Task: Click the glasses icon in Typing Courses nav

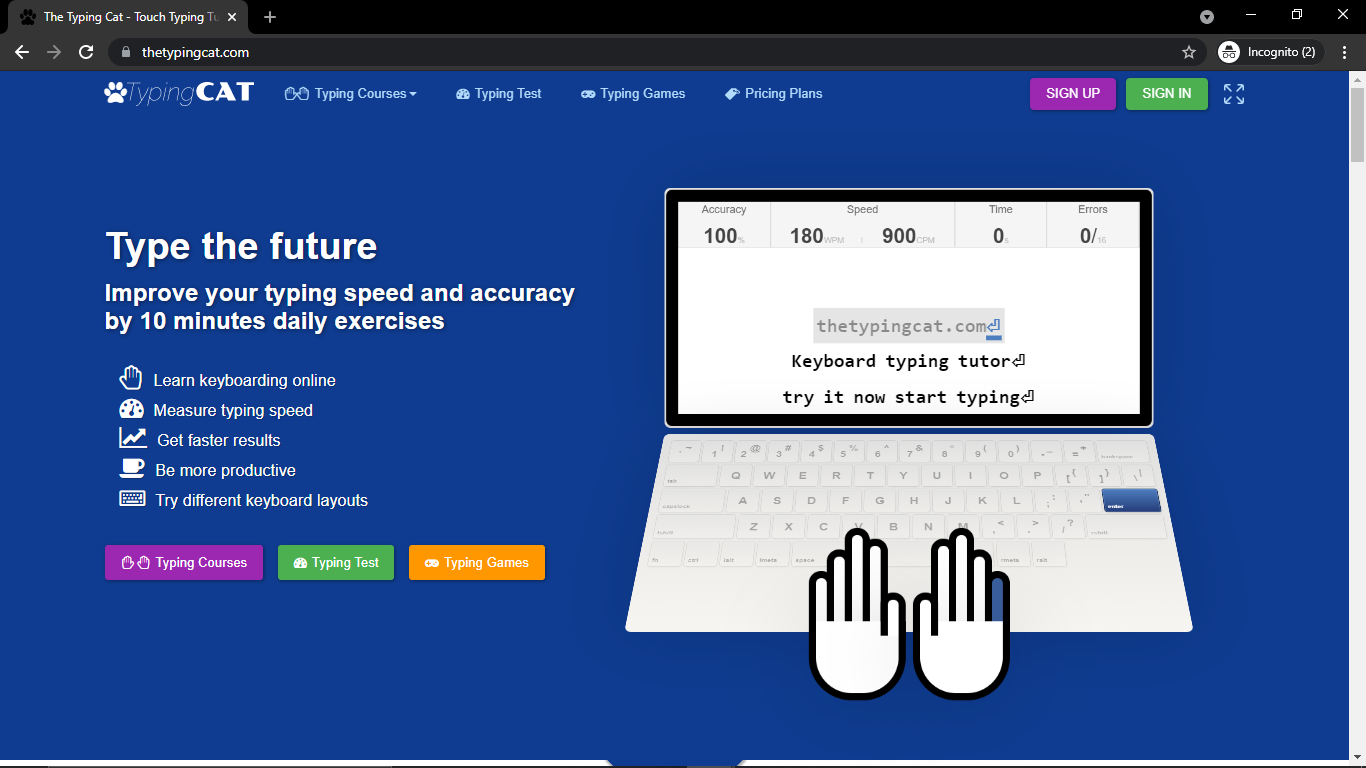Action: coord(296,94)
